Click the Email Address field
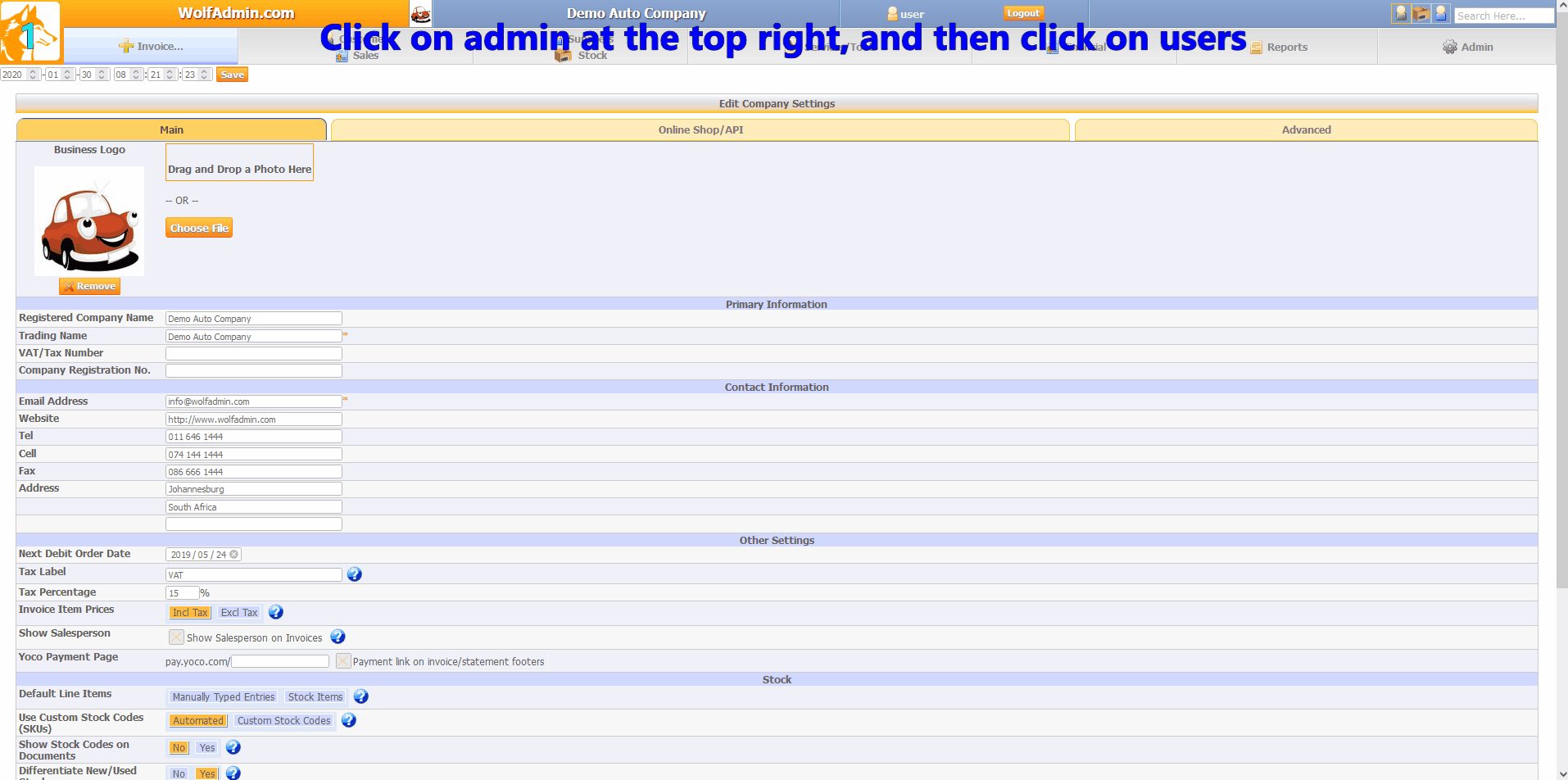 point(254,401)
